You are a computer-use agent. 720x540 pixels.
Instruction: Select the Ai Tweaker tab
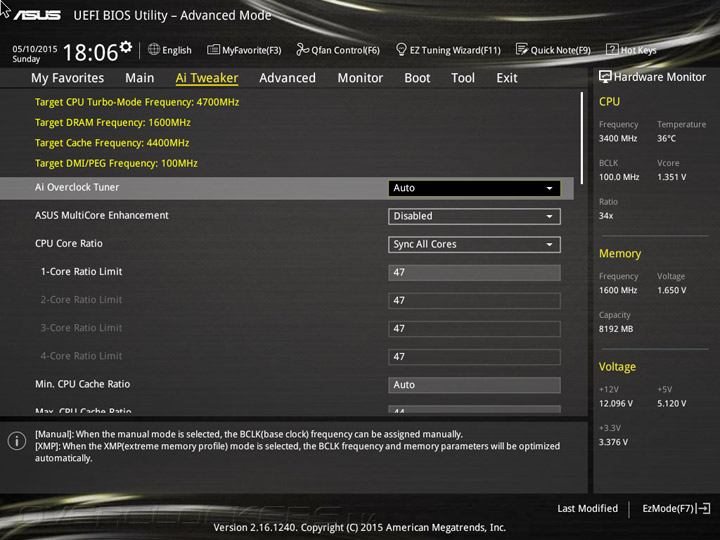[207, 78]
